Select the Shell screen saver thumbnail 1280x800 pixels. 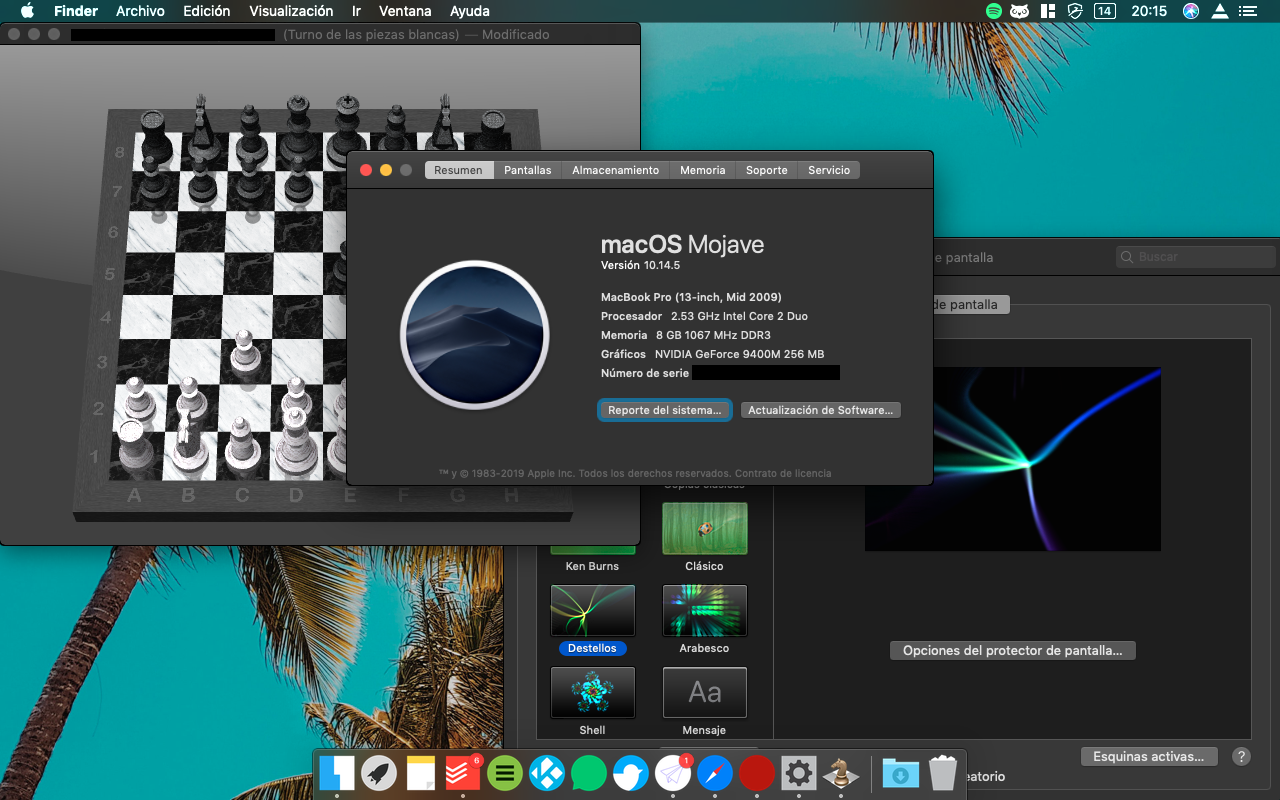tap(593, 693)
